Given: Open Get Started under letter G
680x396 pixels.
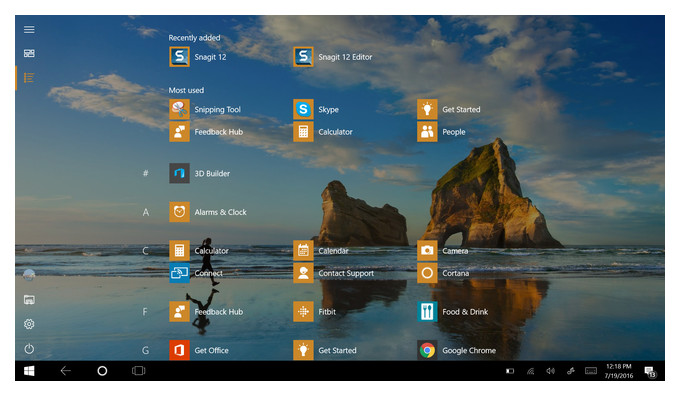Looking at the screenshot, I should [325, 350].
